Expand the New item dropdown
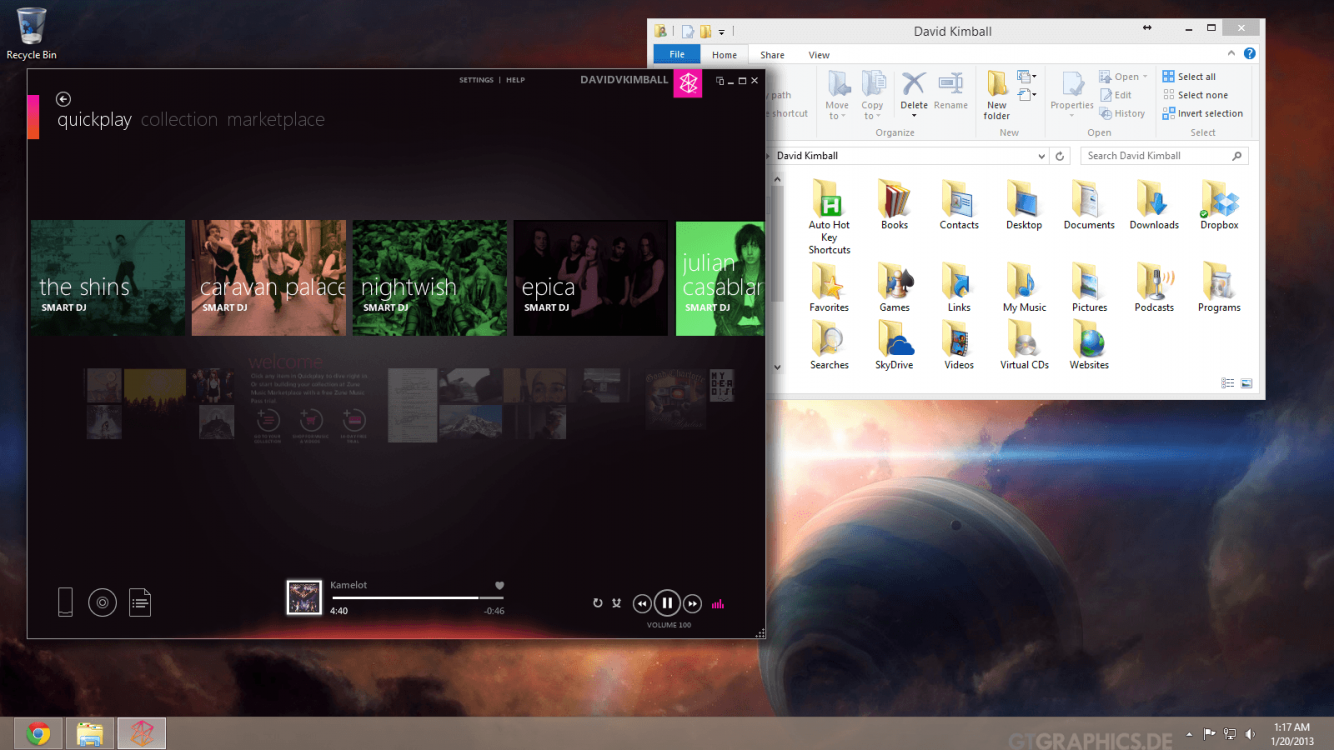 1027,77
